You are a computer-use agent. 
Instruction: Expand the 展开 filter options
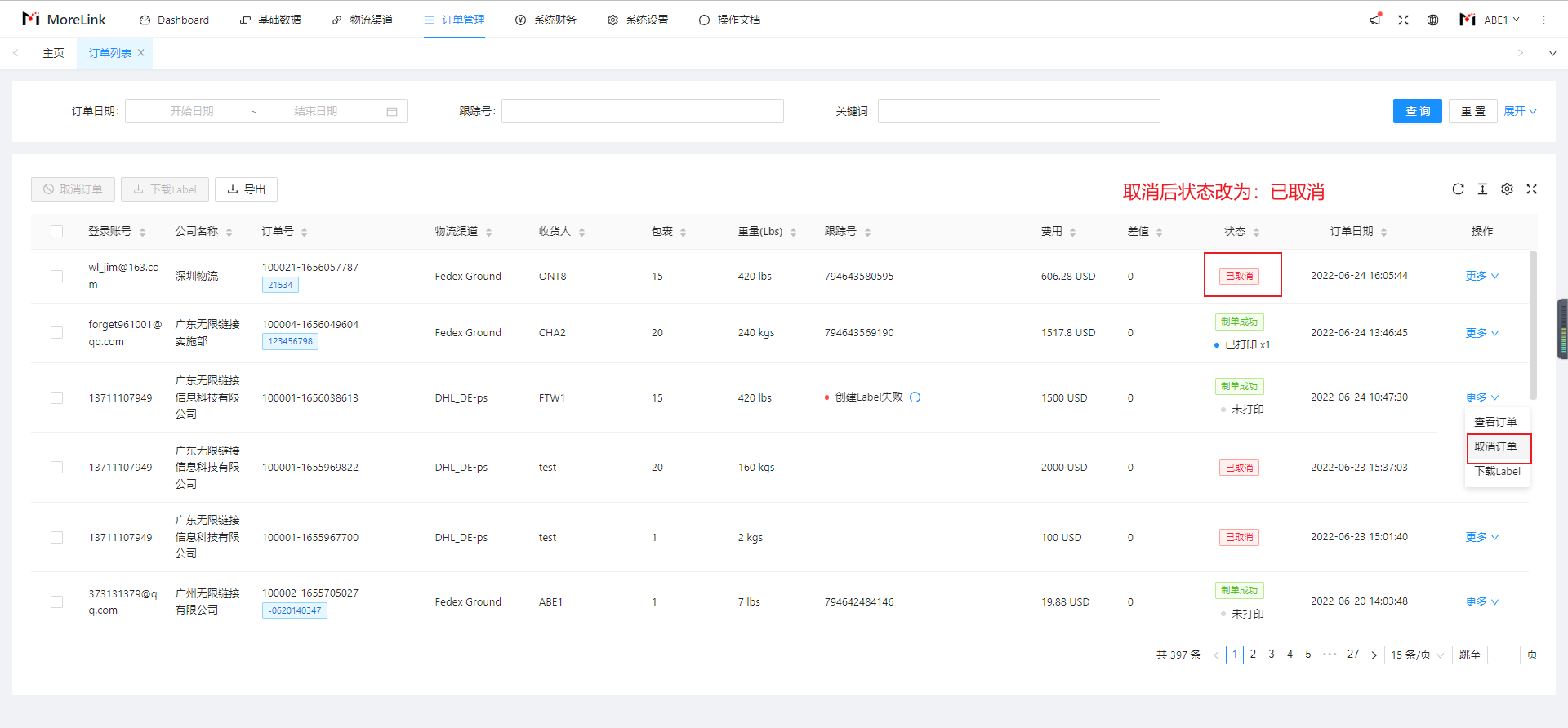[1520, 111]
